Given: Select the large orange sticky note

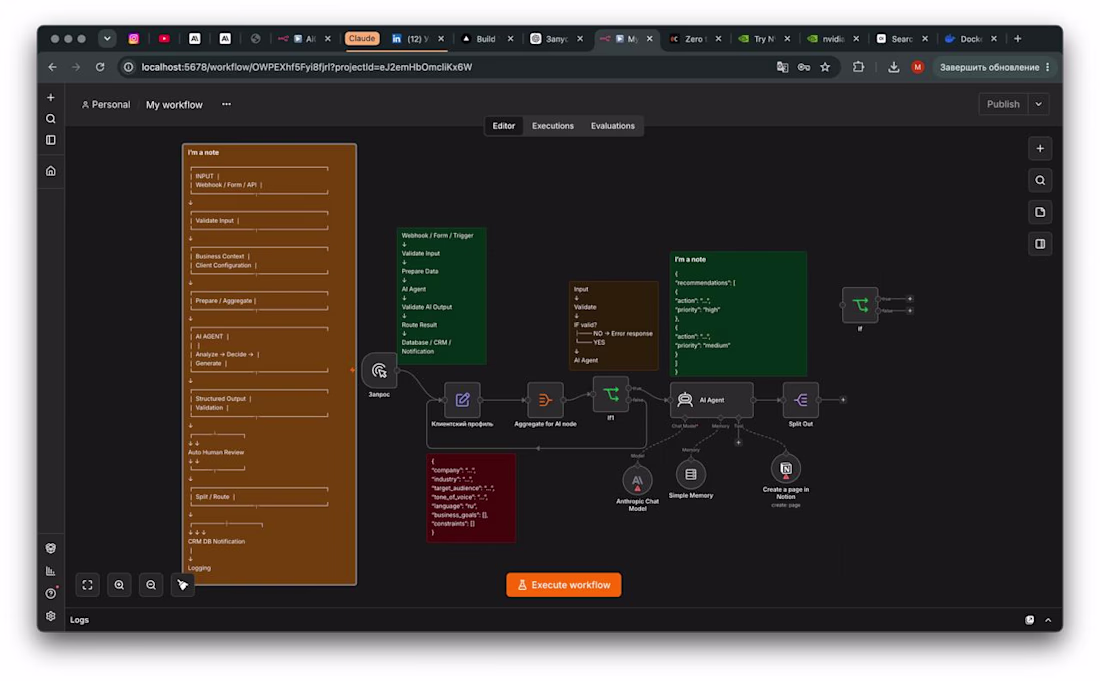Looking at the screenshot, I should pyautogui.click(x=269, y=364).
